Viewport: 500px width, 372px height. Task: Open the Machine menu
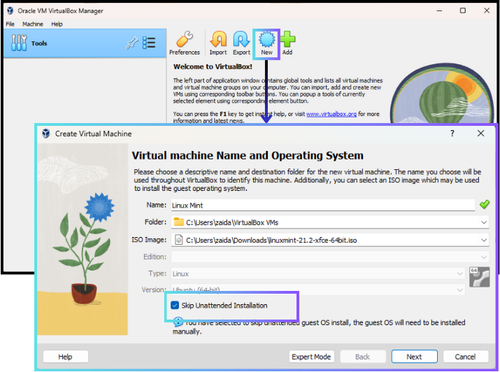tap(33, 24)
